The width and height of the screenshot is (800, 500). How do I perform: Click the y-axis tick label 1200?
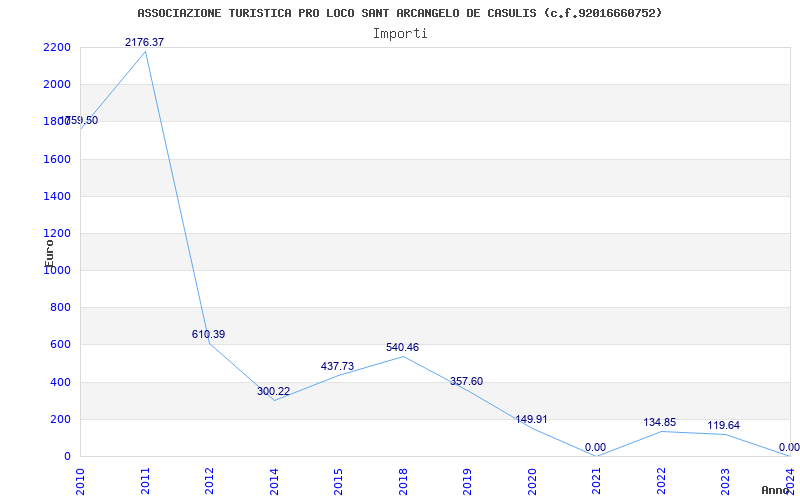[x=57, y=234]
